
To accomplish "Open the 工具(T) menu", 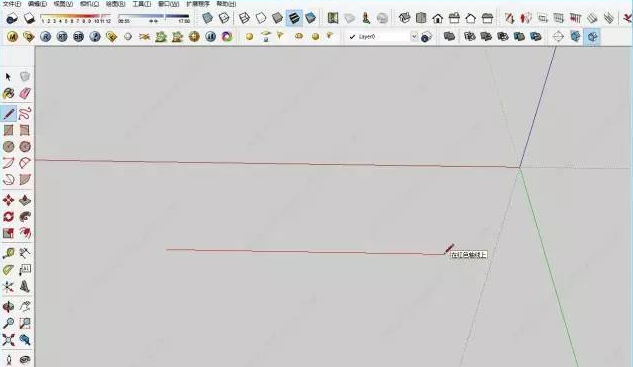I will tap(142, 4).
